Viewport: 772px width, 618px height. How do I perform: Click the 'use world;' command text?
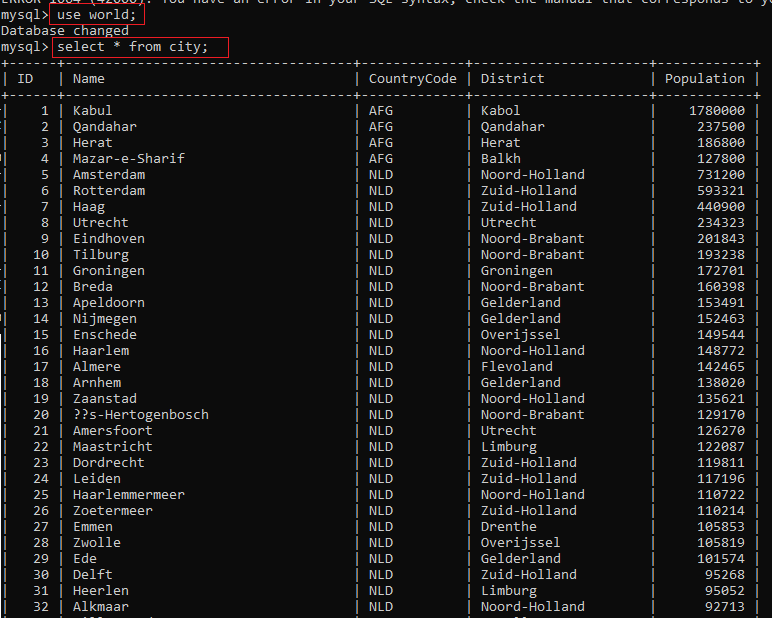96,15
